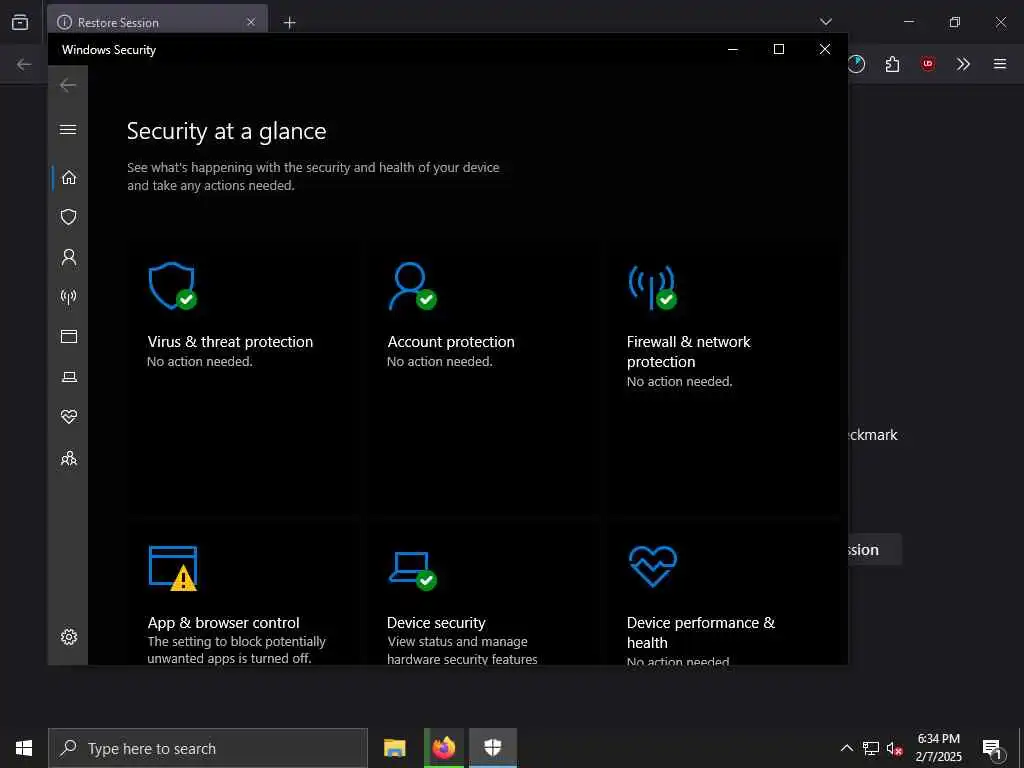The image size is (1024, 768).
Task: Select the Restore Session tab in Firefox
Action: point(157,22)
